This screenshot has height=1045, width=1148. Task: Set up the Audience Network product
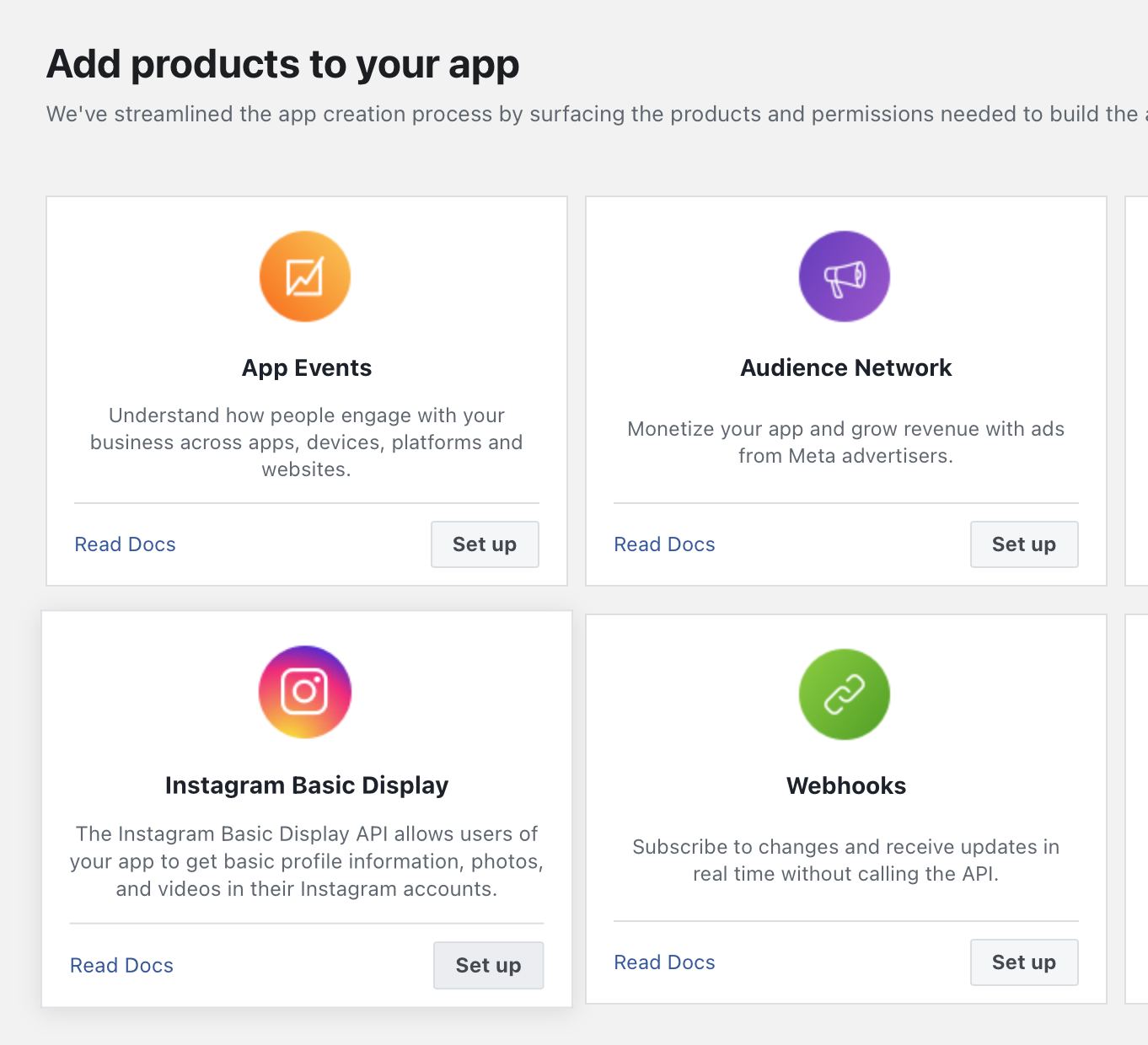click(x=1024, y=544)
